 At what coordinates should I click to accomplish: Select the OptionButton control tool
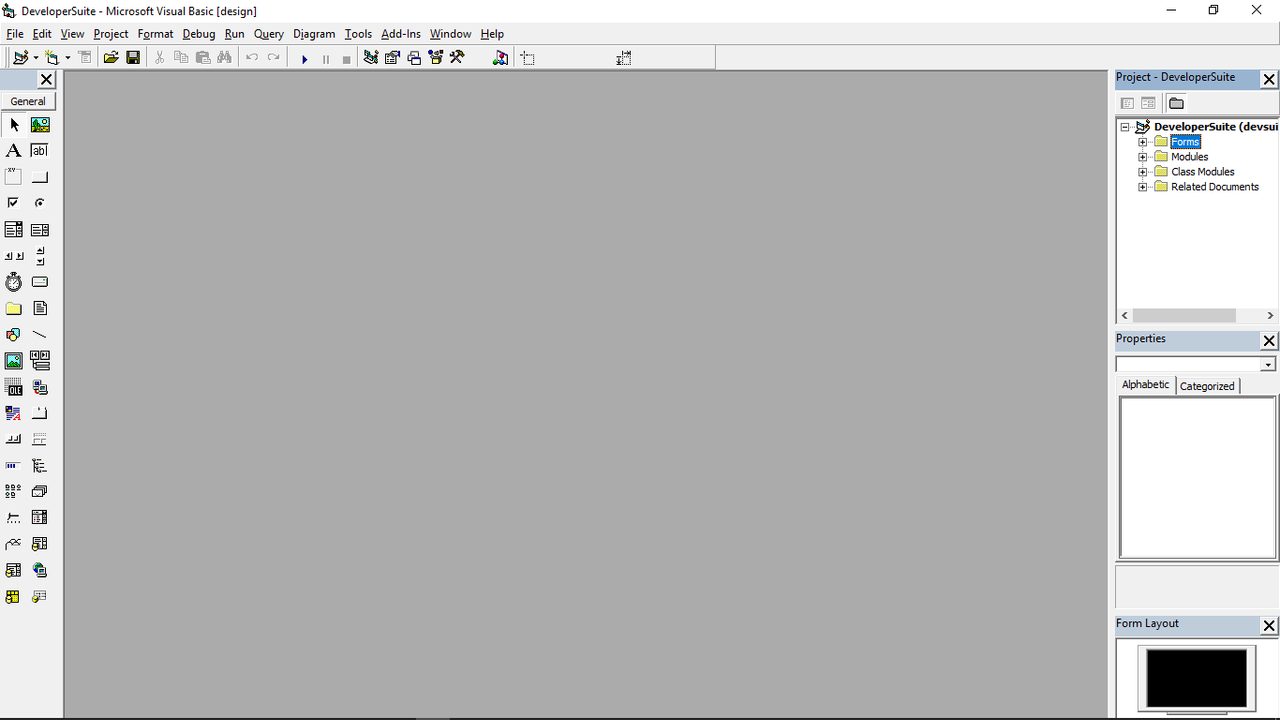pos(40,203)
